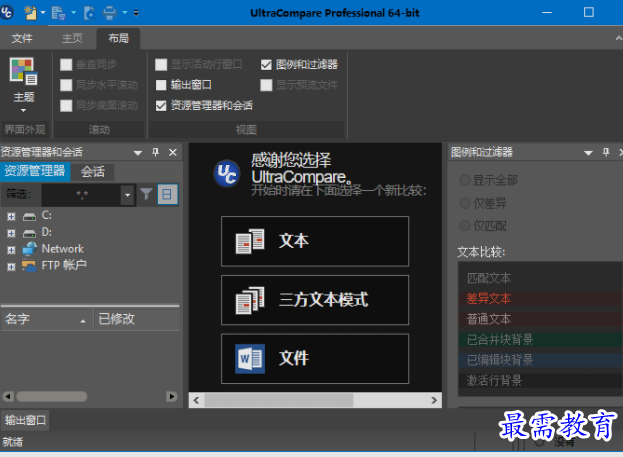Open the 资源管理器和会话 panel menu arrow
Viewport: 623px width, 457px height.
tap(138, 153)
